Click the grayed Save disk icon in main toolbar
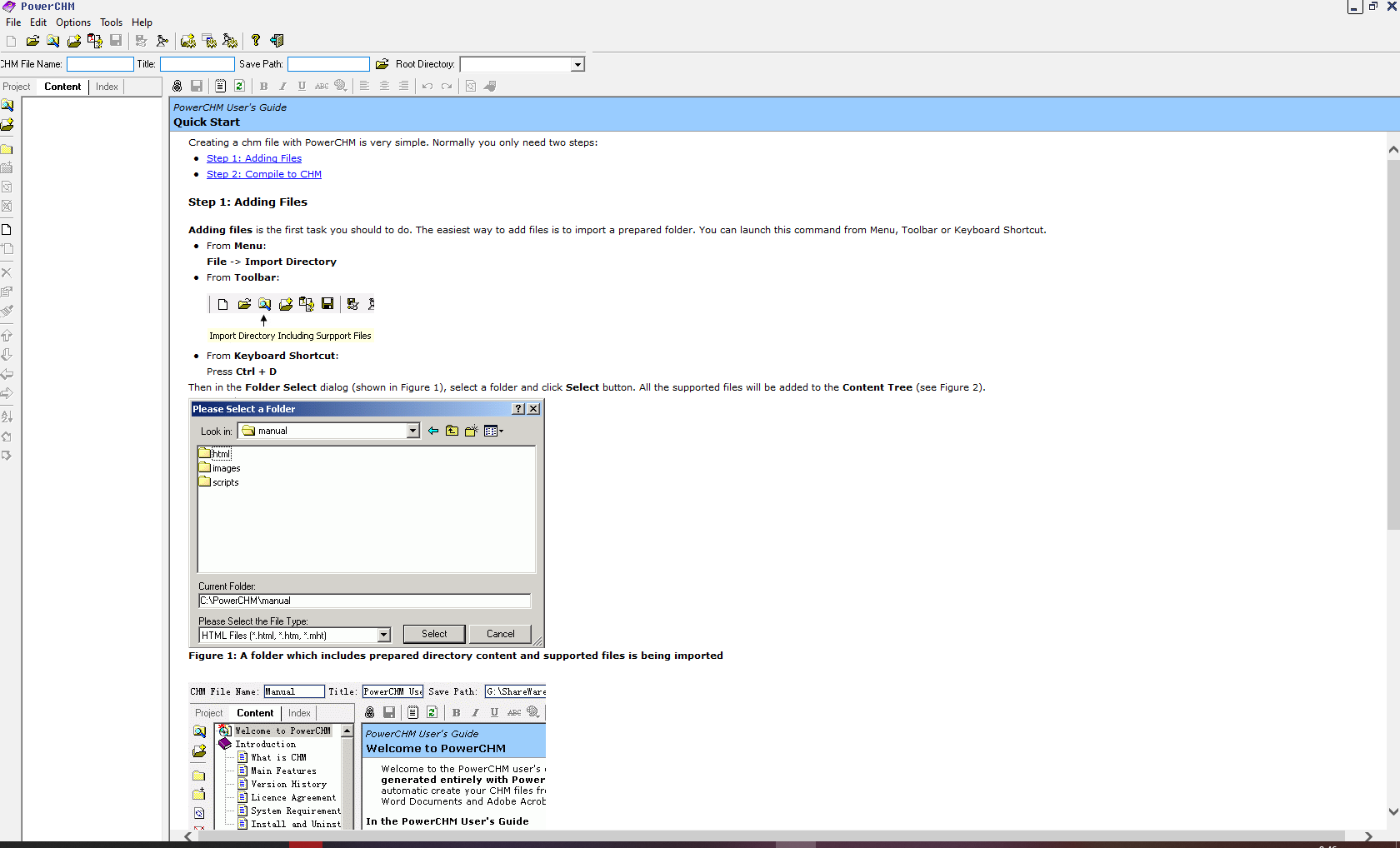The image size is (1400, 848). click(x=116, y=41)
